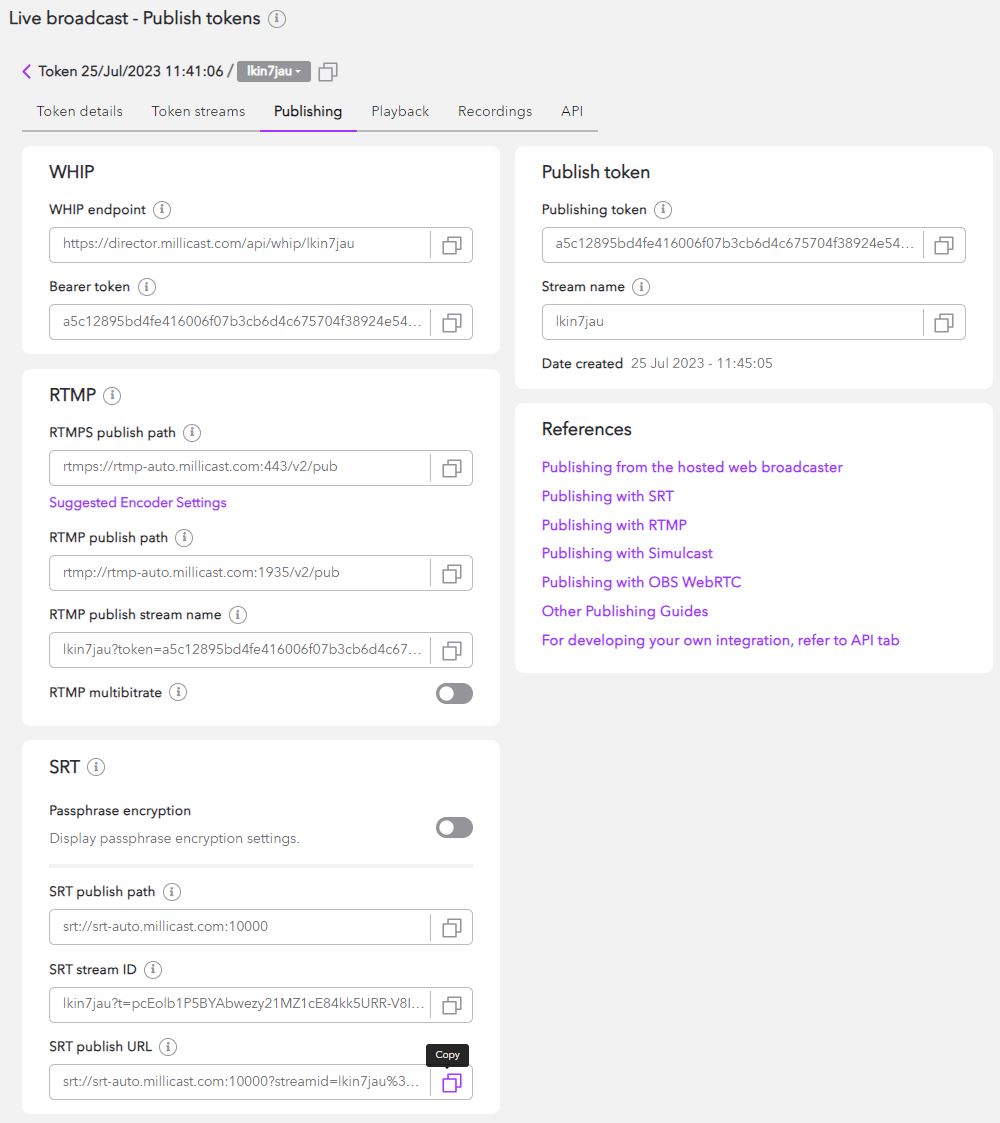Viewport: 1000px width, 1123px height.
Task: Click the SRT publish path field
Action: pyautogui.click(x=240, y=927)
